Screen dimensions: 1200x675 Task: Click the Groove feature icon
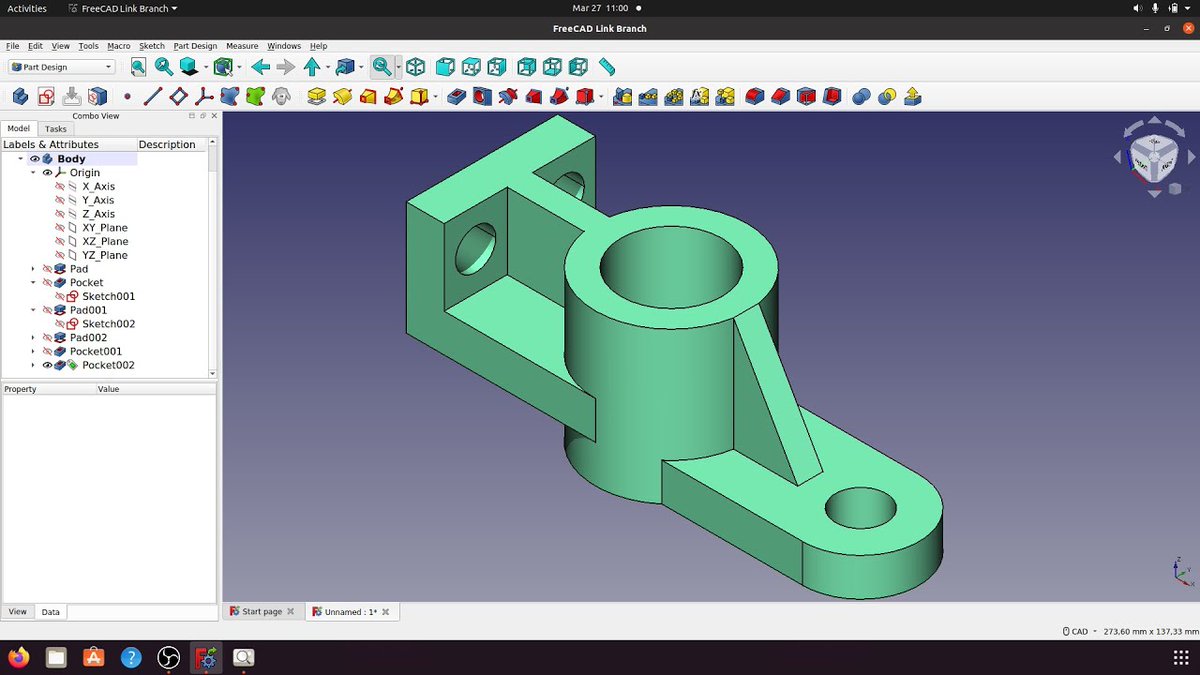tap(508, 97)
